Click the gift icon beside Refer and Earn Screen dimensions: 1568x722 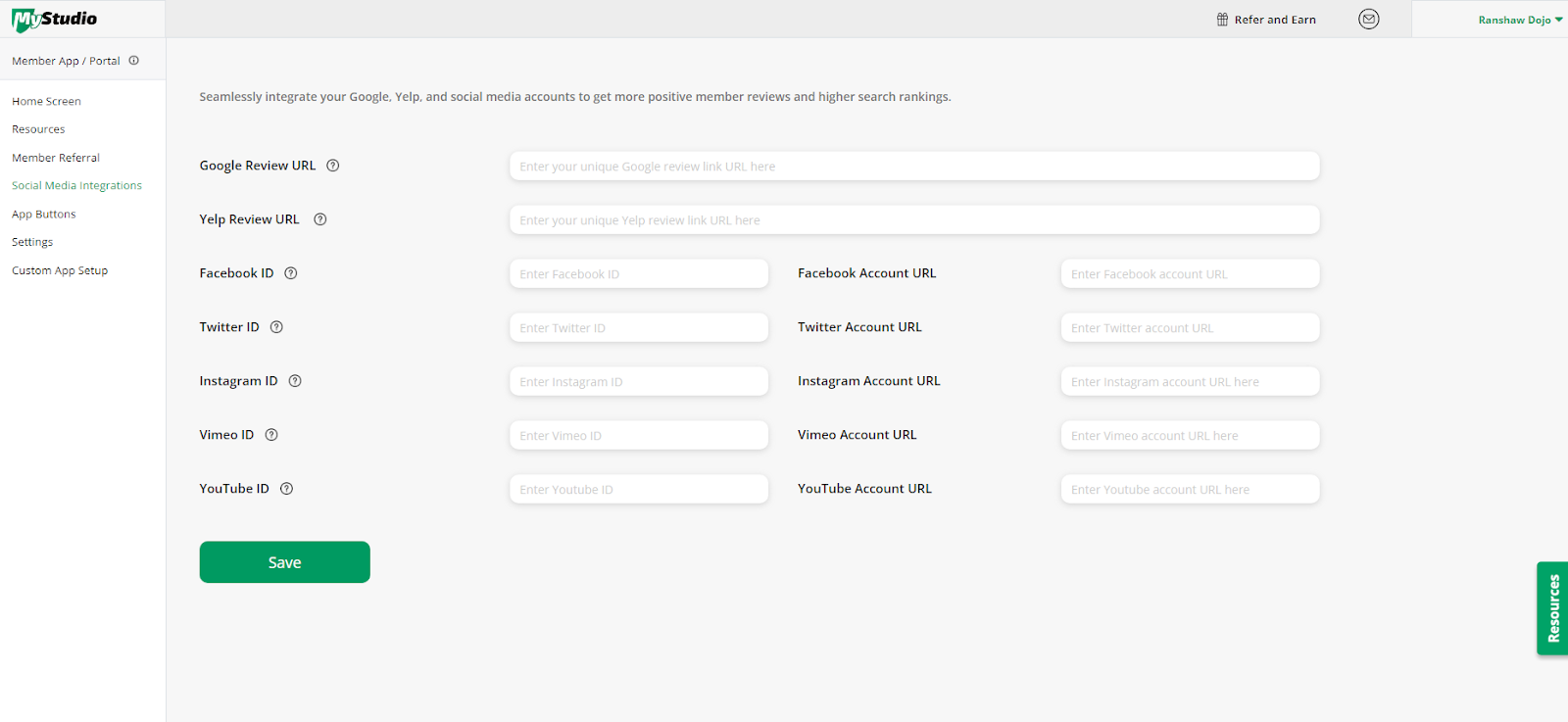point(1222,20)
